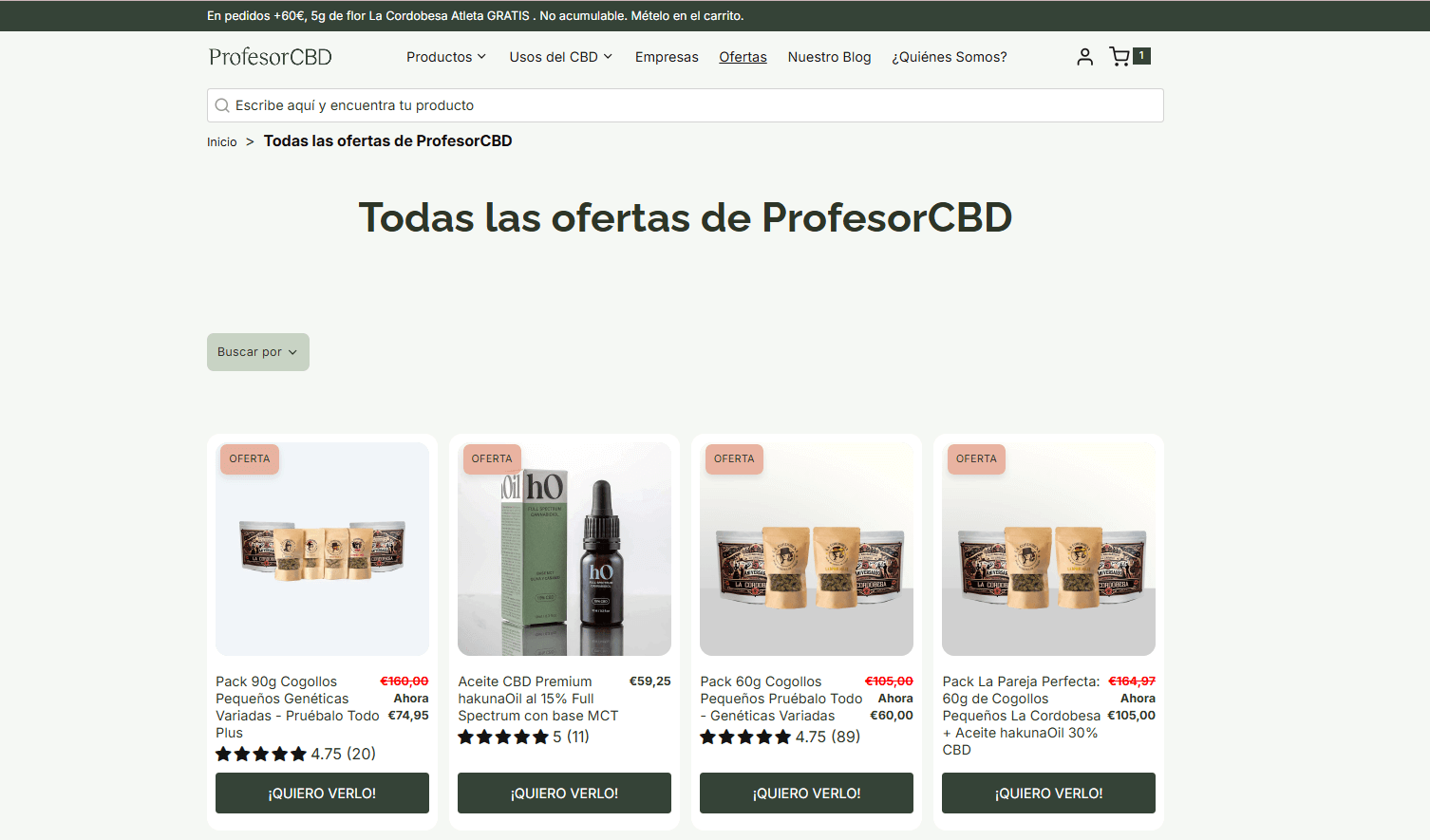Open the Ofertas menu item
1430x840 pixels.
tap(743, 57)
